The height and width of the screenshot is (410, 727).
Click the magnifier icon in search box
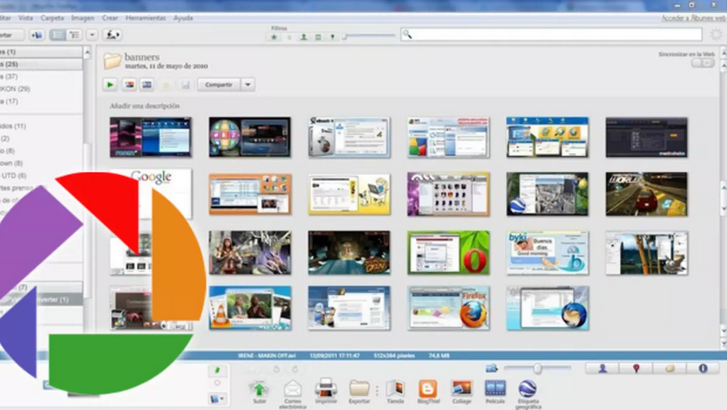(x=408, y=34)
